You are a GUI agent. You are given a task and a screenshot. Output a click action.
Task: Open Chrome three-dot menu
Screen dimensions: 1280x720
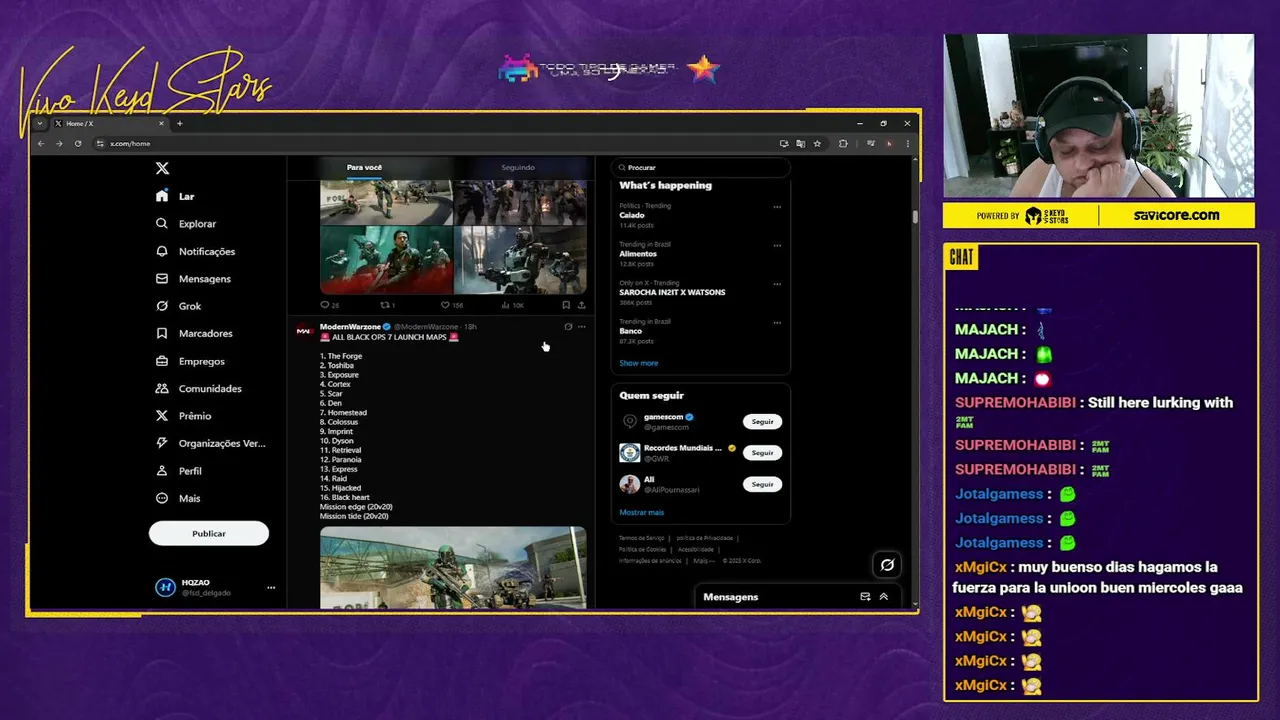click(x=907, y=143)
